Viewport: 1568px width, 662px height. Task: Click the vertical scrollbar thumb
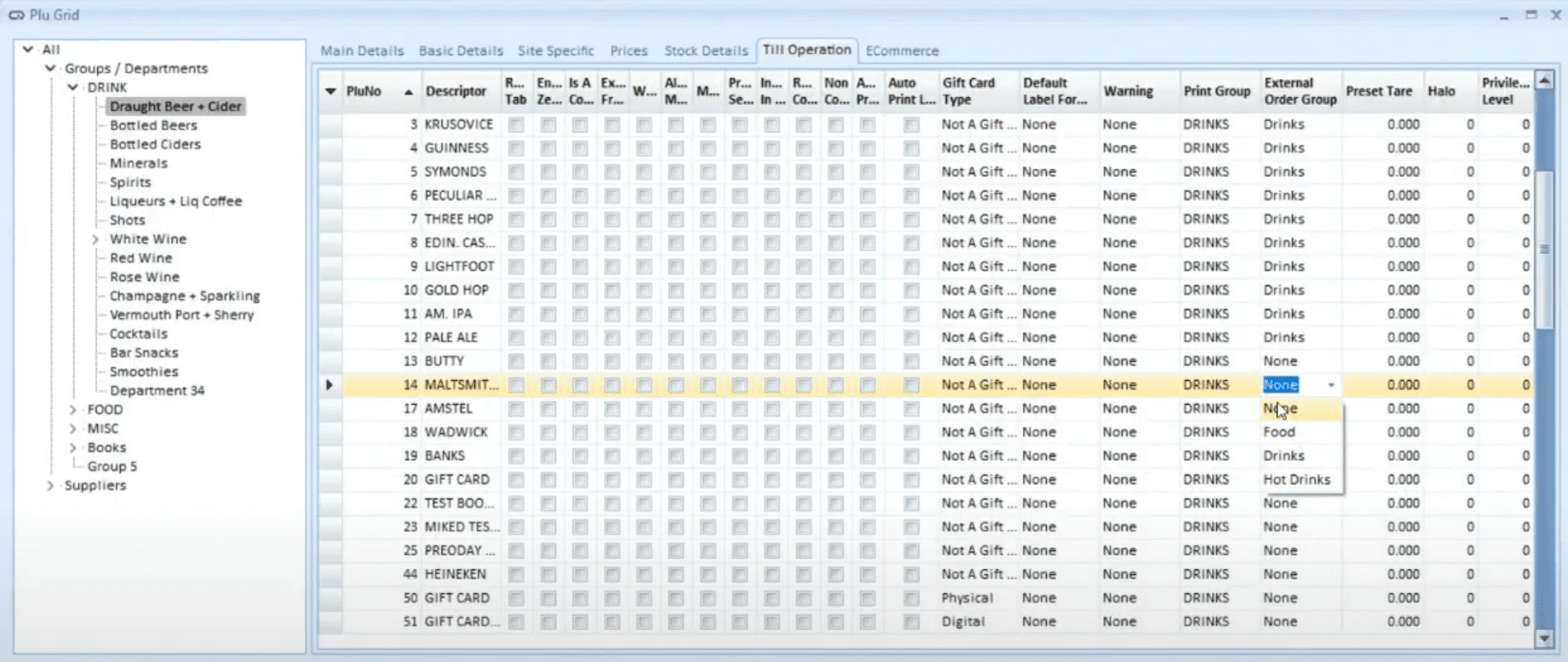[1543, 249]
